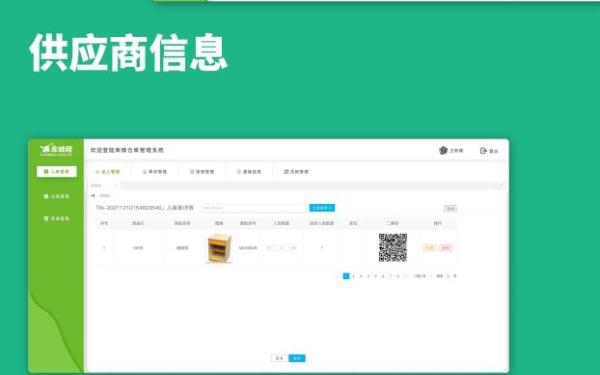This screenshot has width=600, height=375.
Task: Open the page-size dropdown in pagination
Action: point(423,276)
